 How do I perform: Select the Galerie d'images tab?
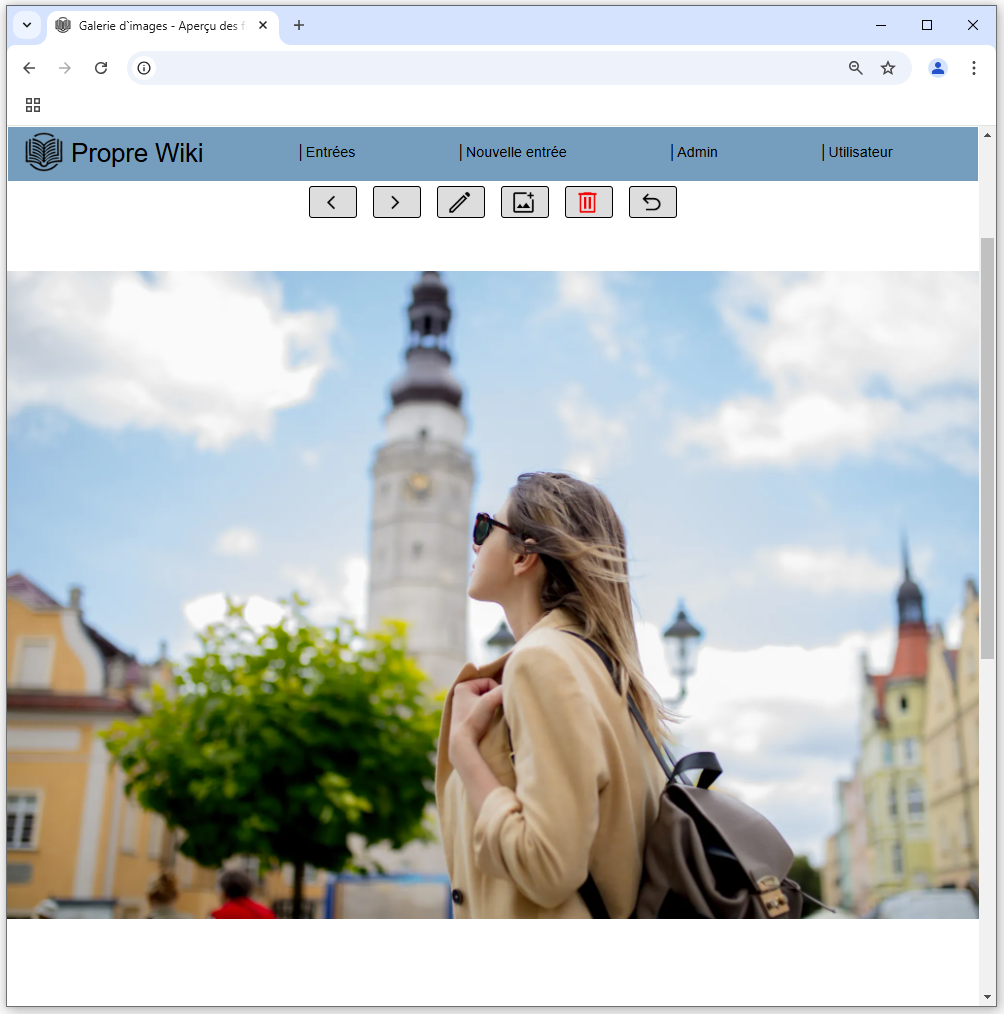tap(163, 26)
